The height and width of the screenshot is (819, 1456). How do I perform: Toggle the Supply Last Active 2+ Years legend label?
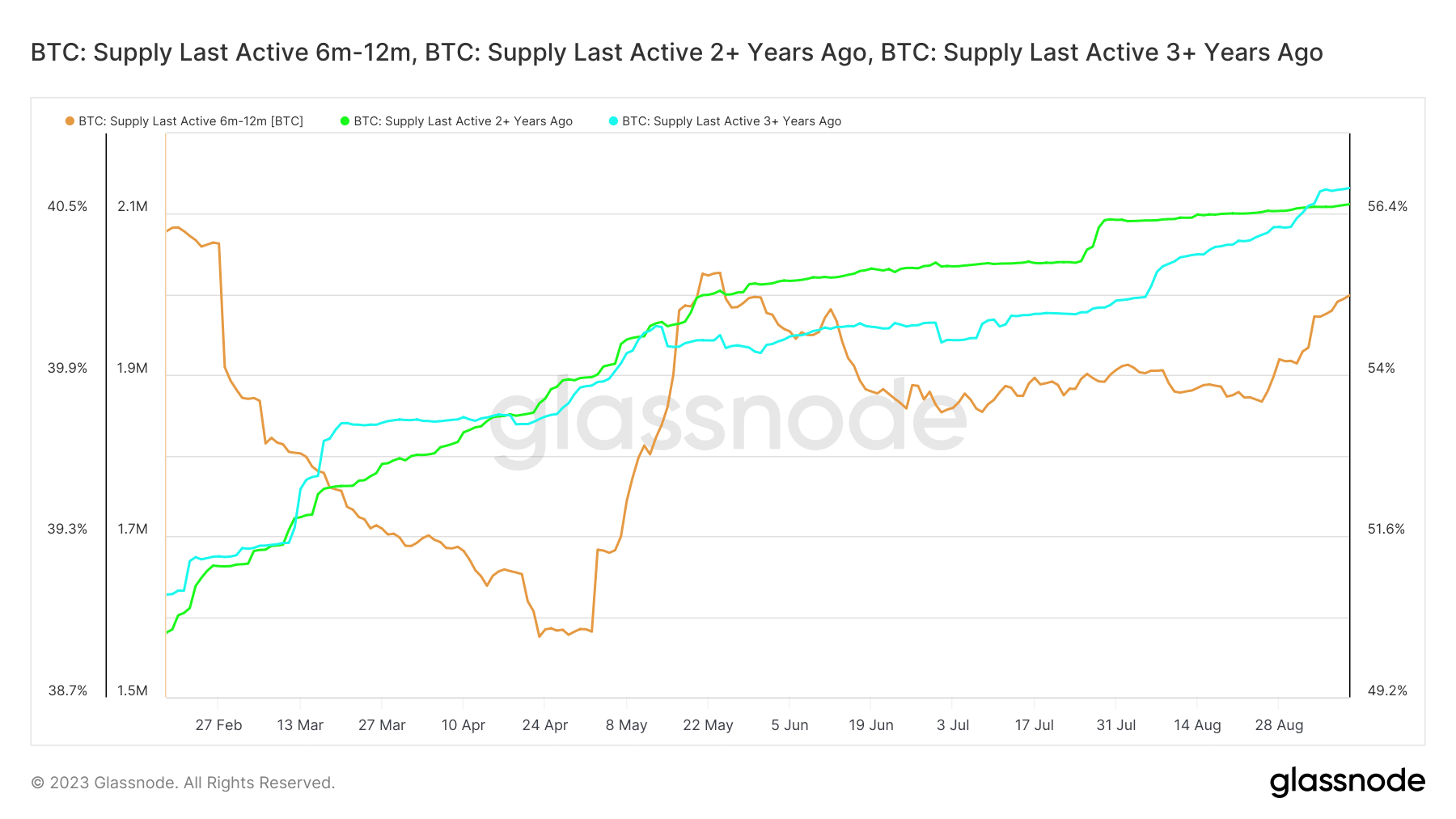pos(463,121)
